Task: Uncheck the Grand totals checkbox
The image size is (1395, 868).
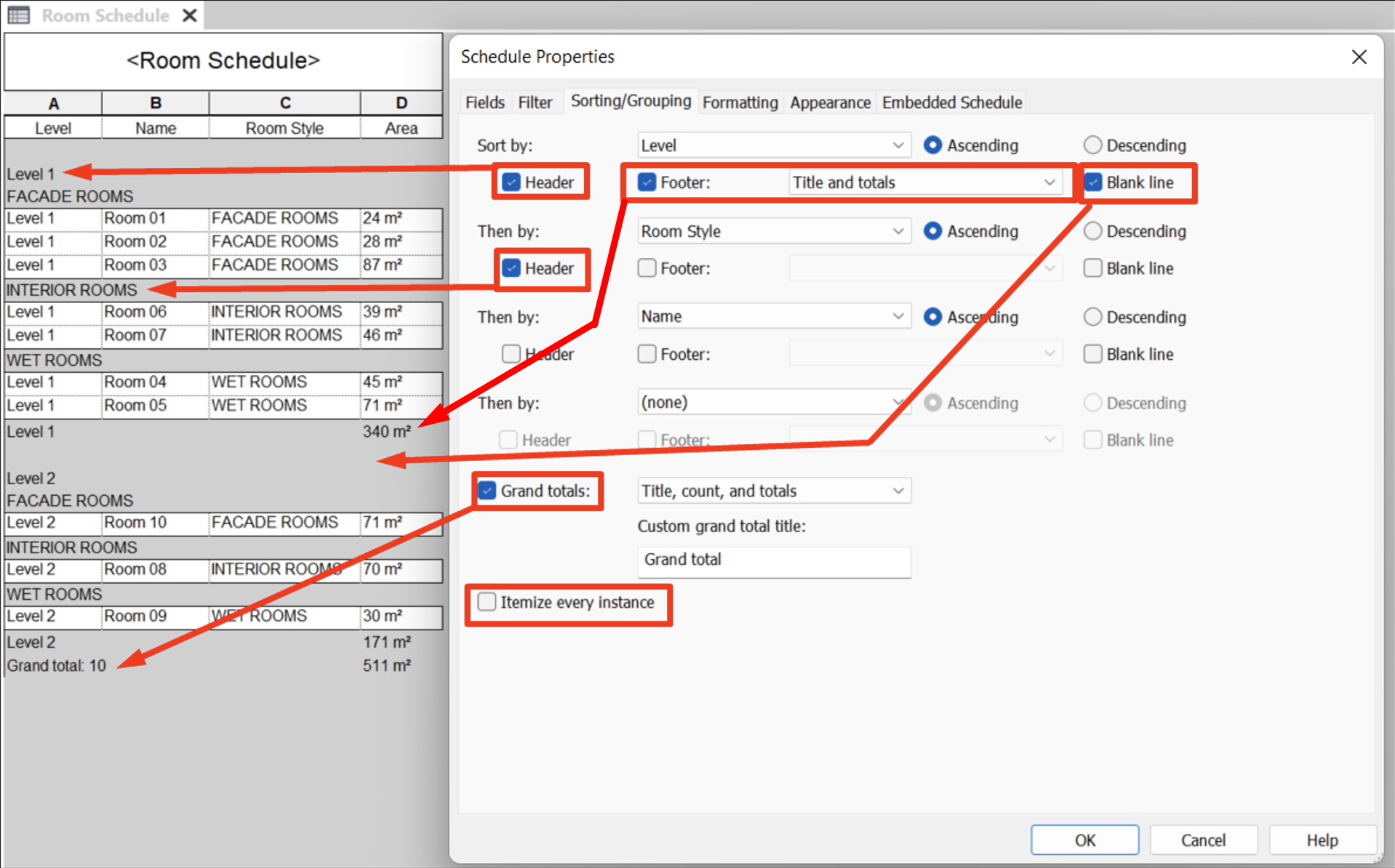Action: pyautogui.click(x=487, y=491)
